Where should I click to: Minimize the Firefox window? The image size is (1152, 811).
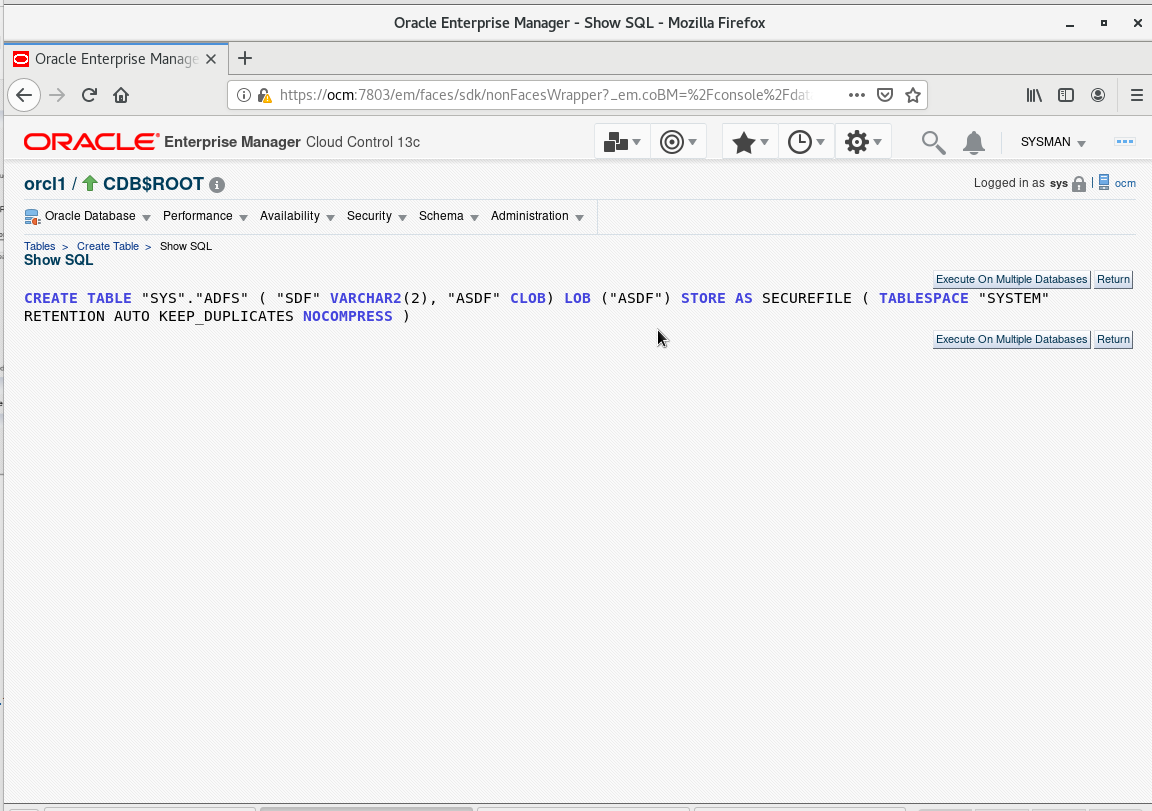click(1070, 24)
